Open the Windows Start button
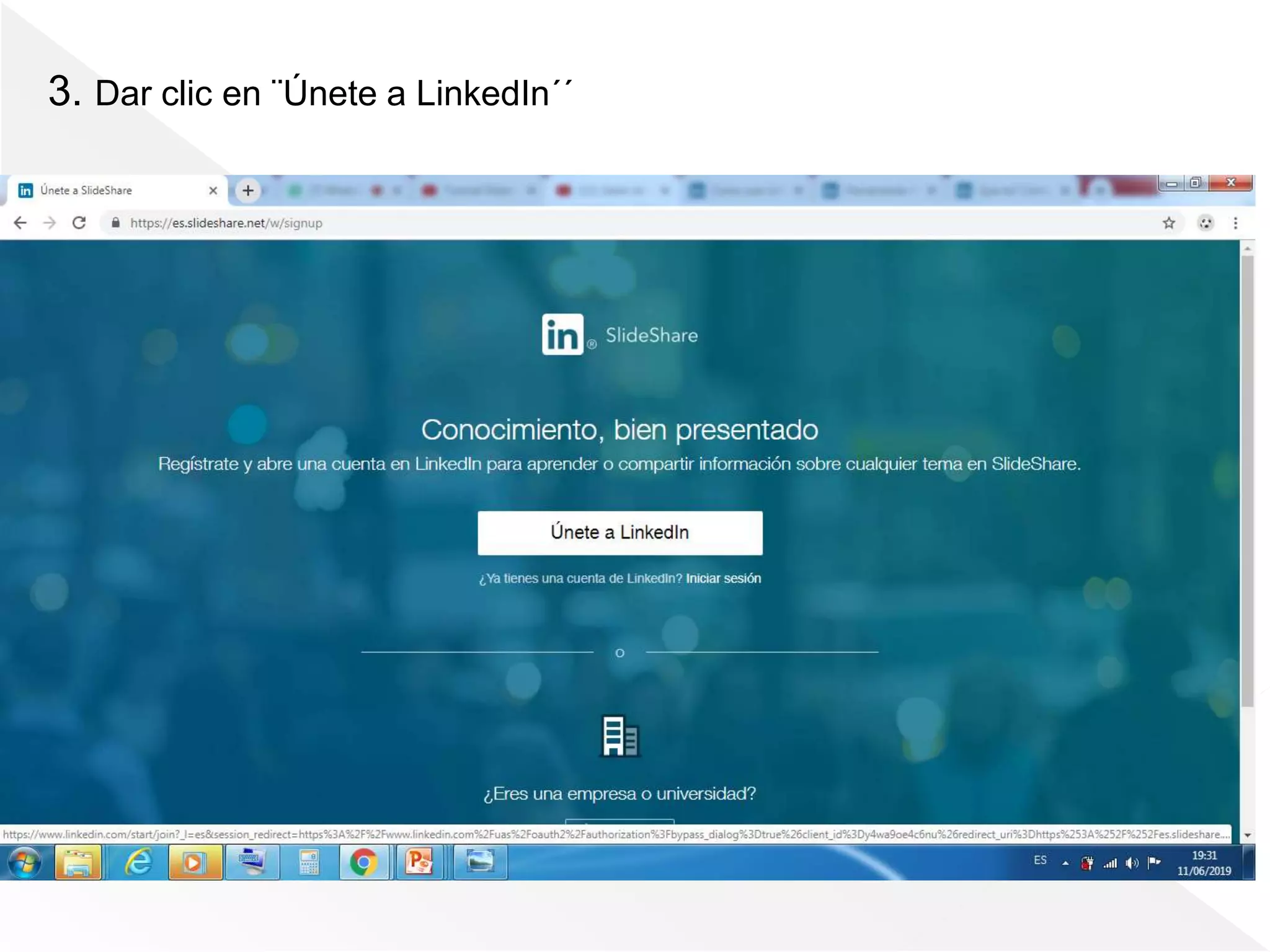Screen dimensions: 1270x952 tap(25, 863)
